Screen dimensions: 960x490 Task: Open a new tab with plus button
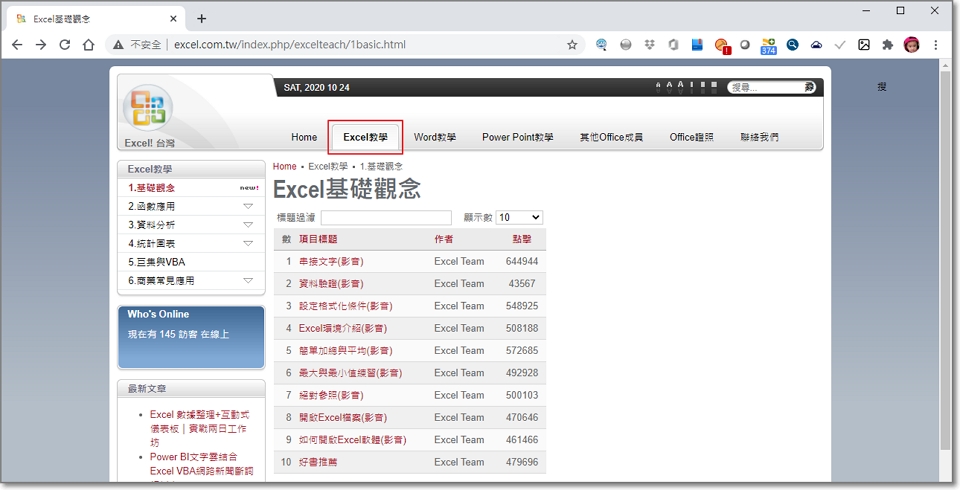click(201, 19)
